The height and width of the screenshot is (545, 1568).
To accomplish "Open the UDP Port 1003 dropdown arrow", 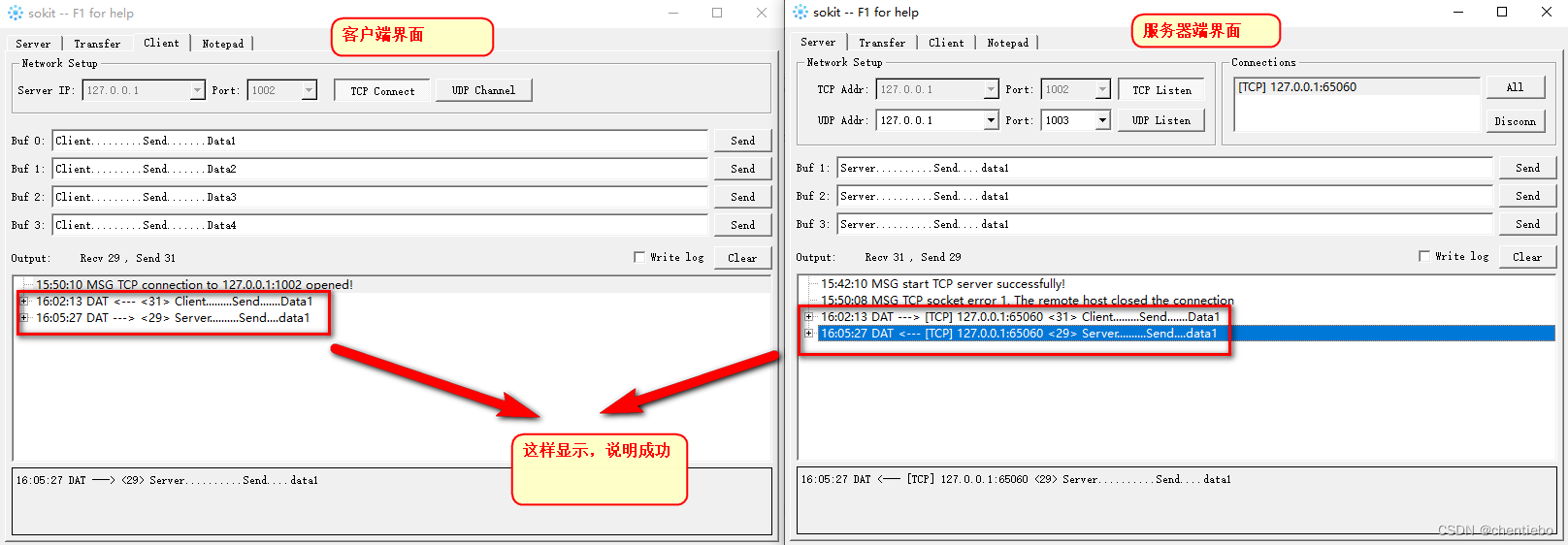I will pyautogui.click(x=1102, y=120).
